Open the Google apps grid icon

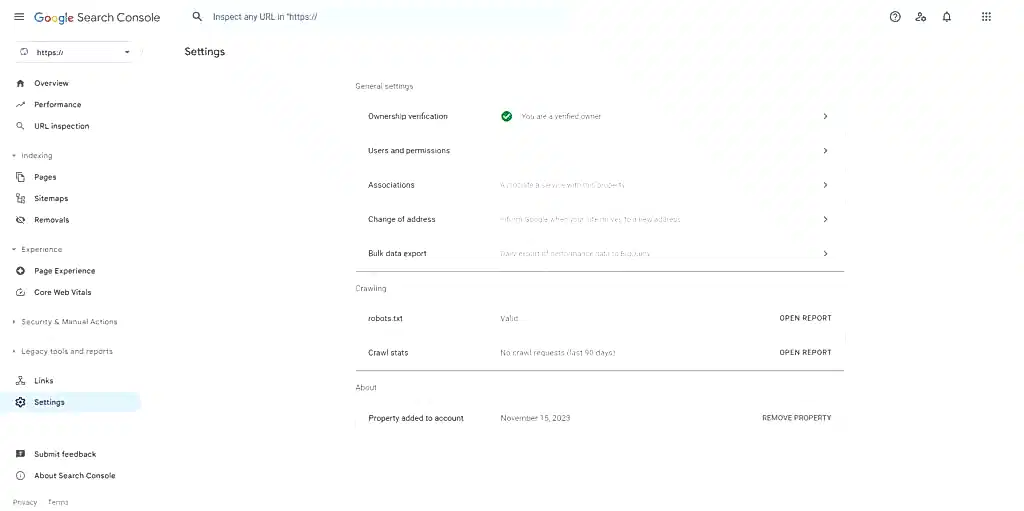[986, 17]
